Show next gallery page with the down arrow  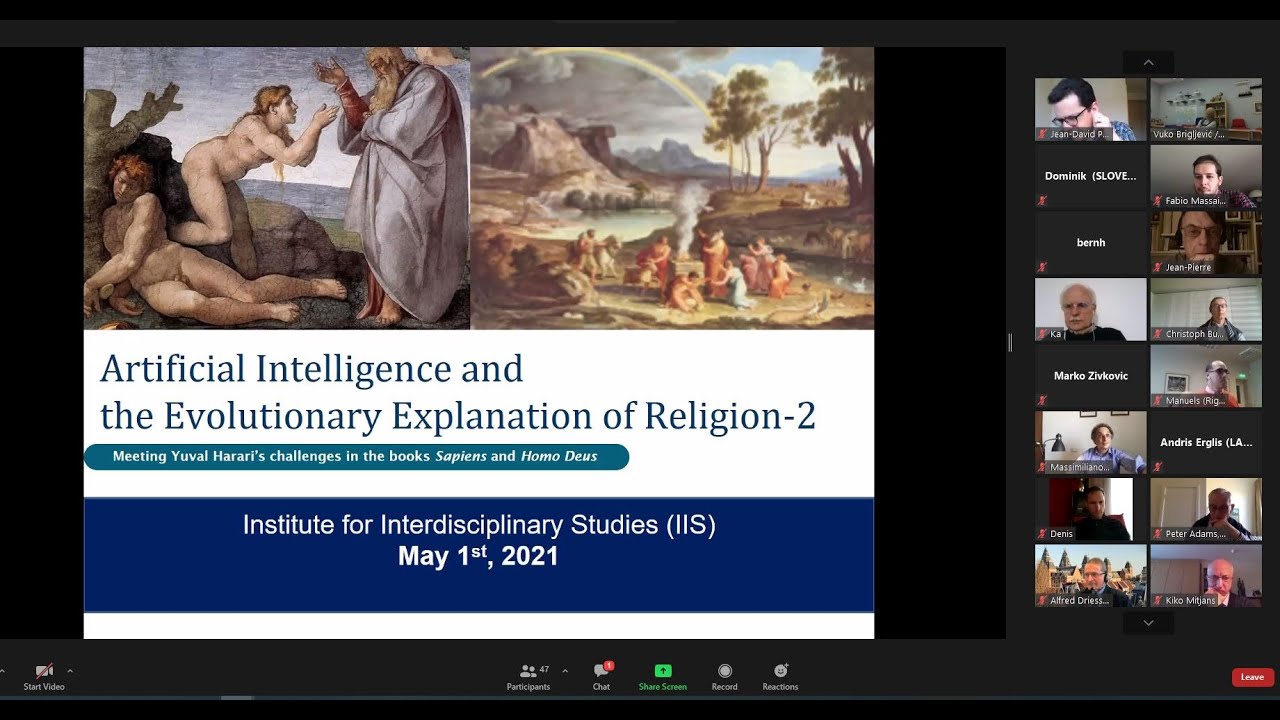click(1148, 622)
